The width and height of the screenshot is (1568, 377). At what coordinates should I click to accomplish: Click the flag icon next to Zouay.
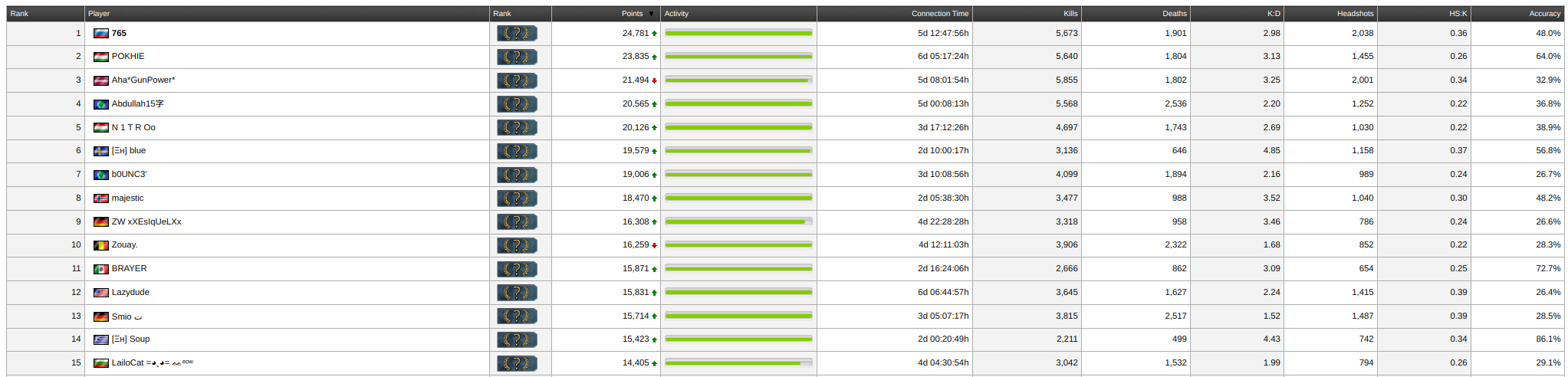coord(101,245)
